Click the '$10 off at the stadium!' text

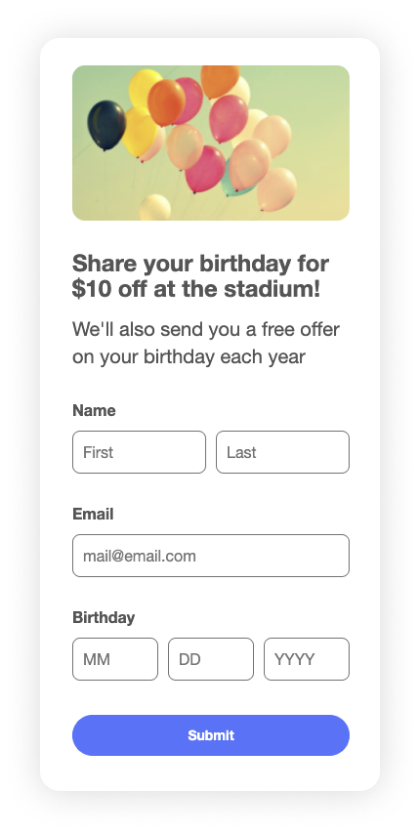click(x=196, y=289)
